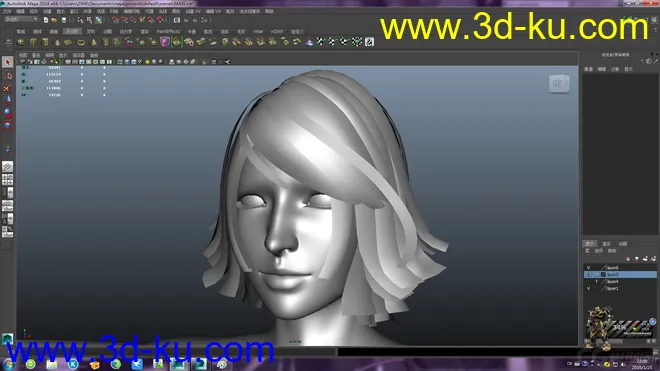Image resolution: width=660 pixels, height=371 pixels.
Task: Activate the Move tool in toolbox
Action: coord(8,100)
